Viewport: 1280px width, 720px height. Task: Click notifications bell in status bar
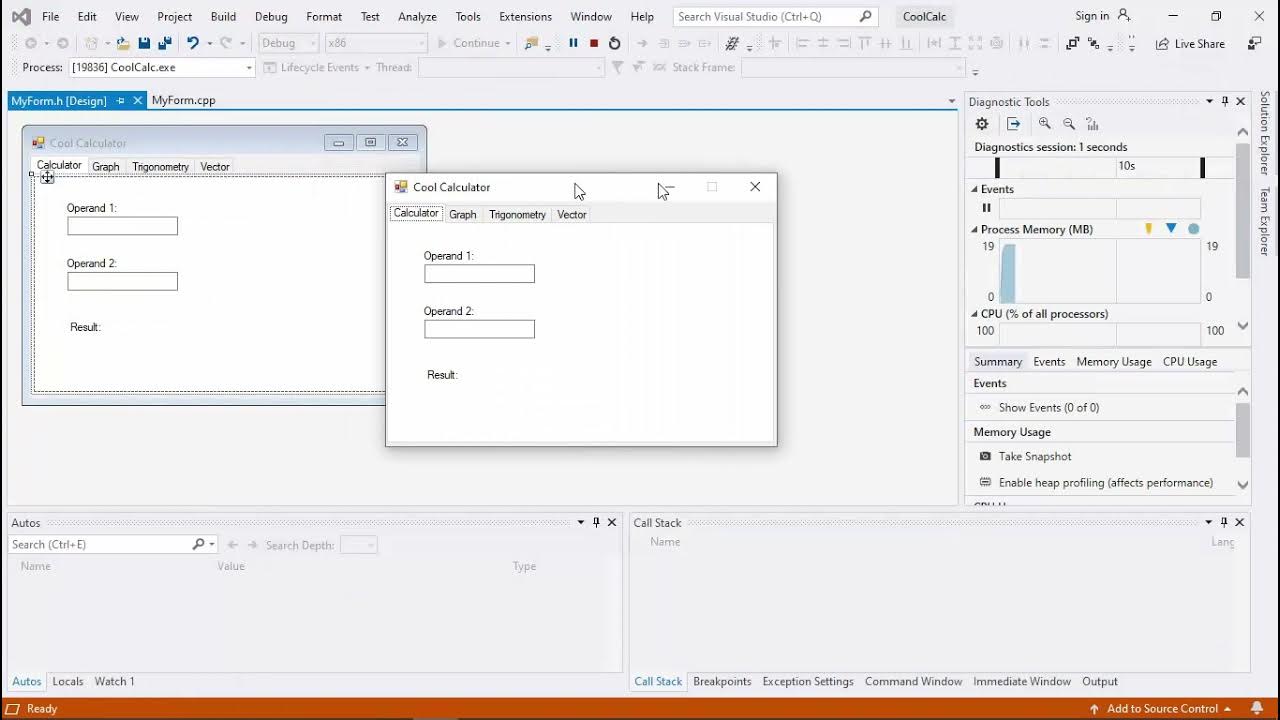(1257, 708)
